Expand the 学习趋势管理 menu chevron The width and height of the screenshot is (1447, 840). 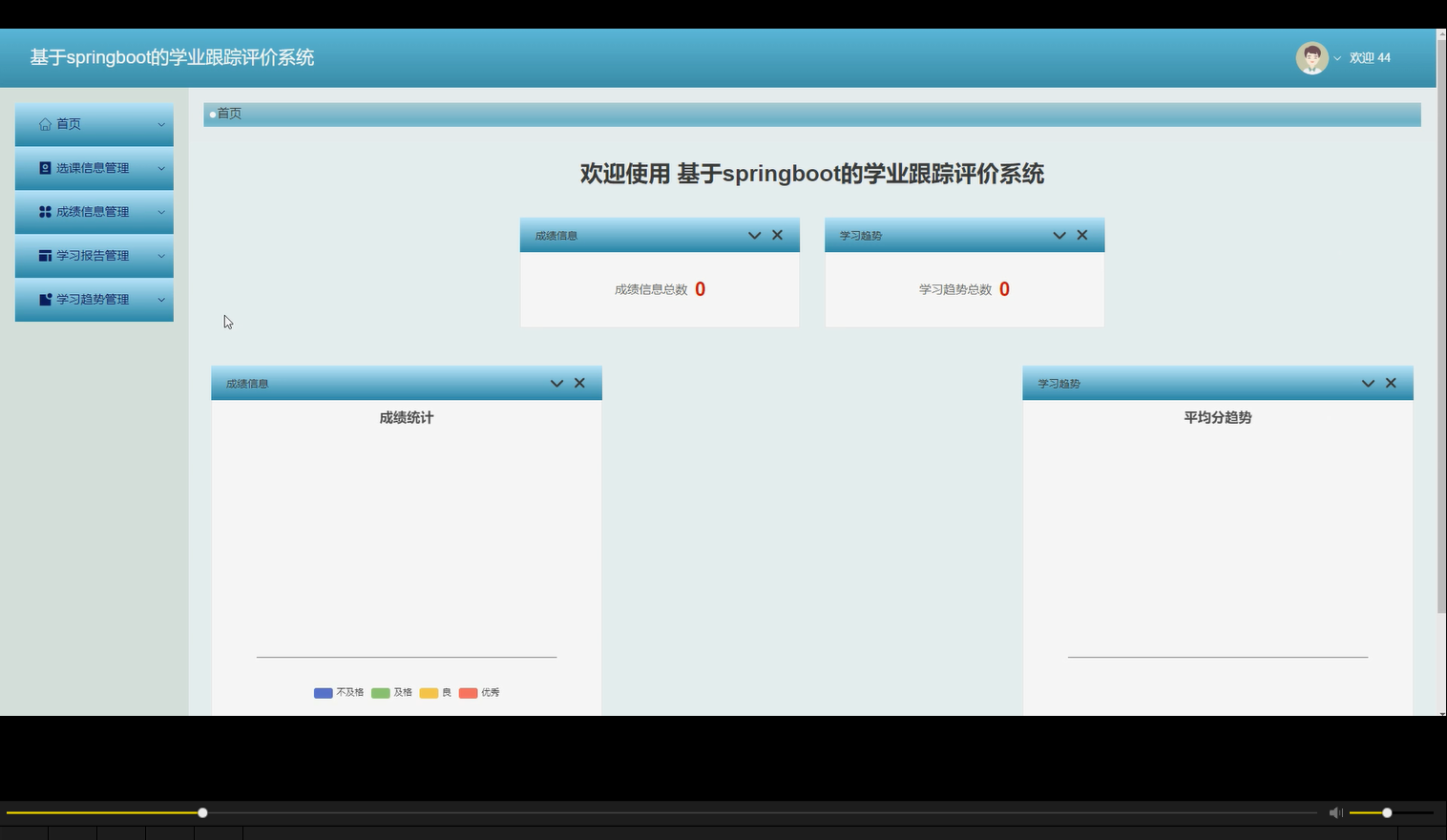pos(161,301)
